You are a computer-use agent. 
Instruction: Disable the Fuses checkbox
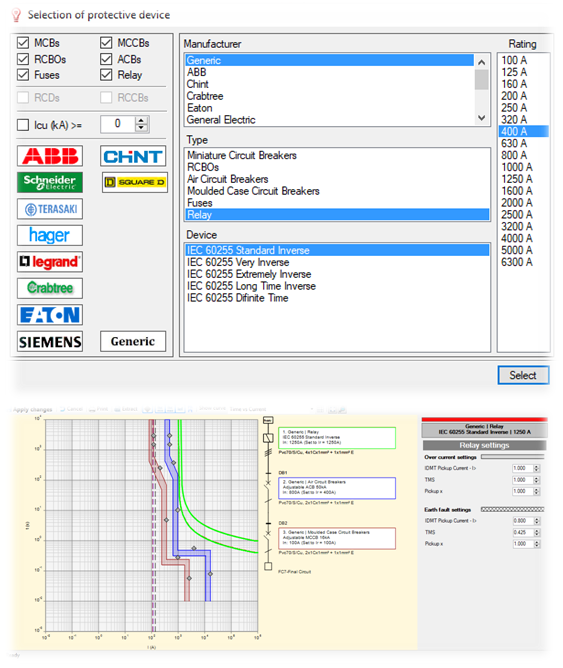pyautogui.click(x=23, y=75)
